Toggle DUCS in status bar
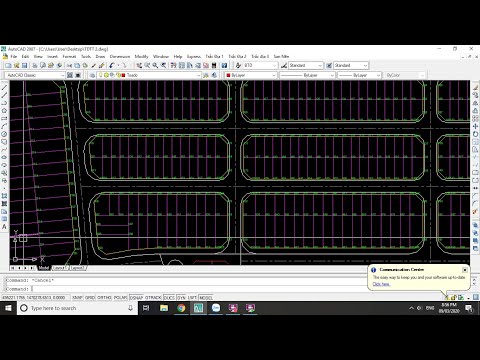480x360 pixels. (169, 297)
